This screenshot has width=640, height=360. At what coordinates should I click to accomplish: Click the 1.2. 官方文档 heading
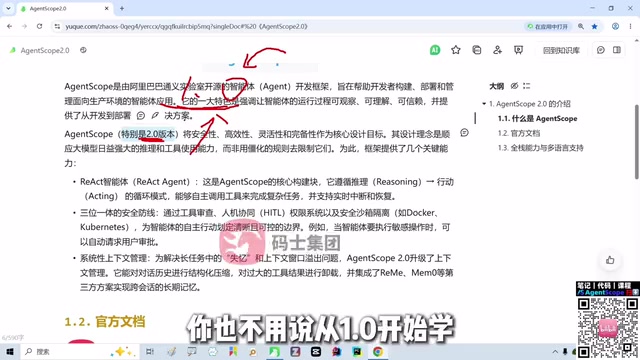[105, 322]
